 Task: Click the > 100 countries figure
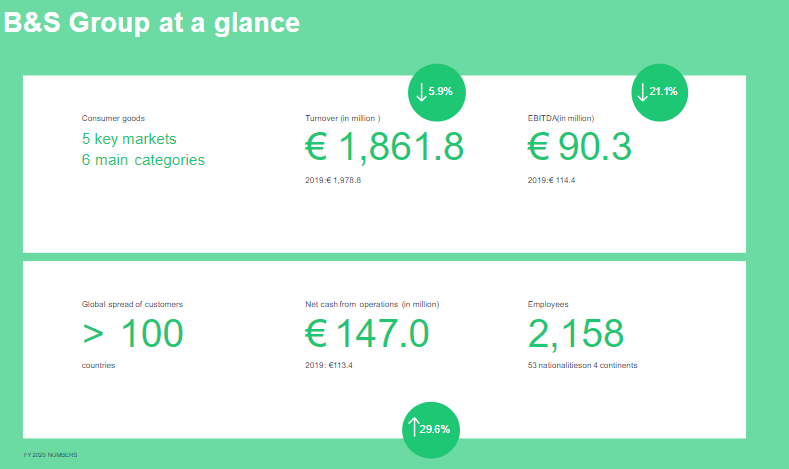[x=132, y=333]
